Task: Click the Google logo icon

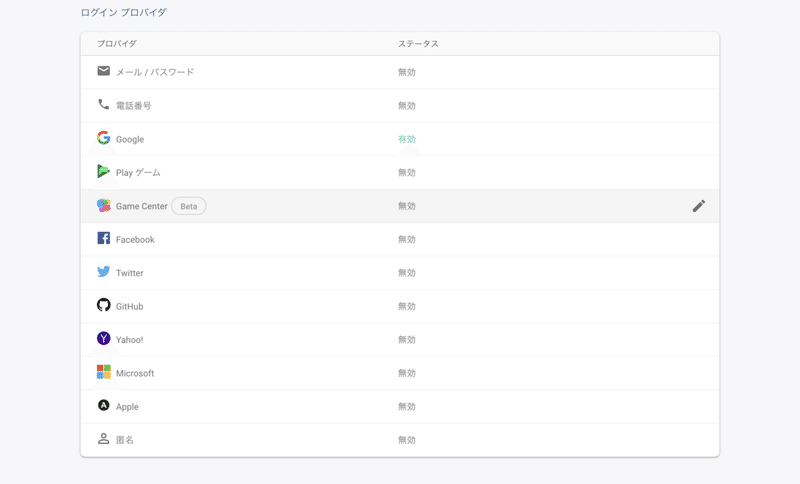Action: 104,138
